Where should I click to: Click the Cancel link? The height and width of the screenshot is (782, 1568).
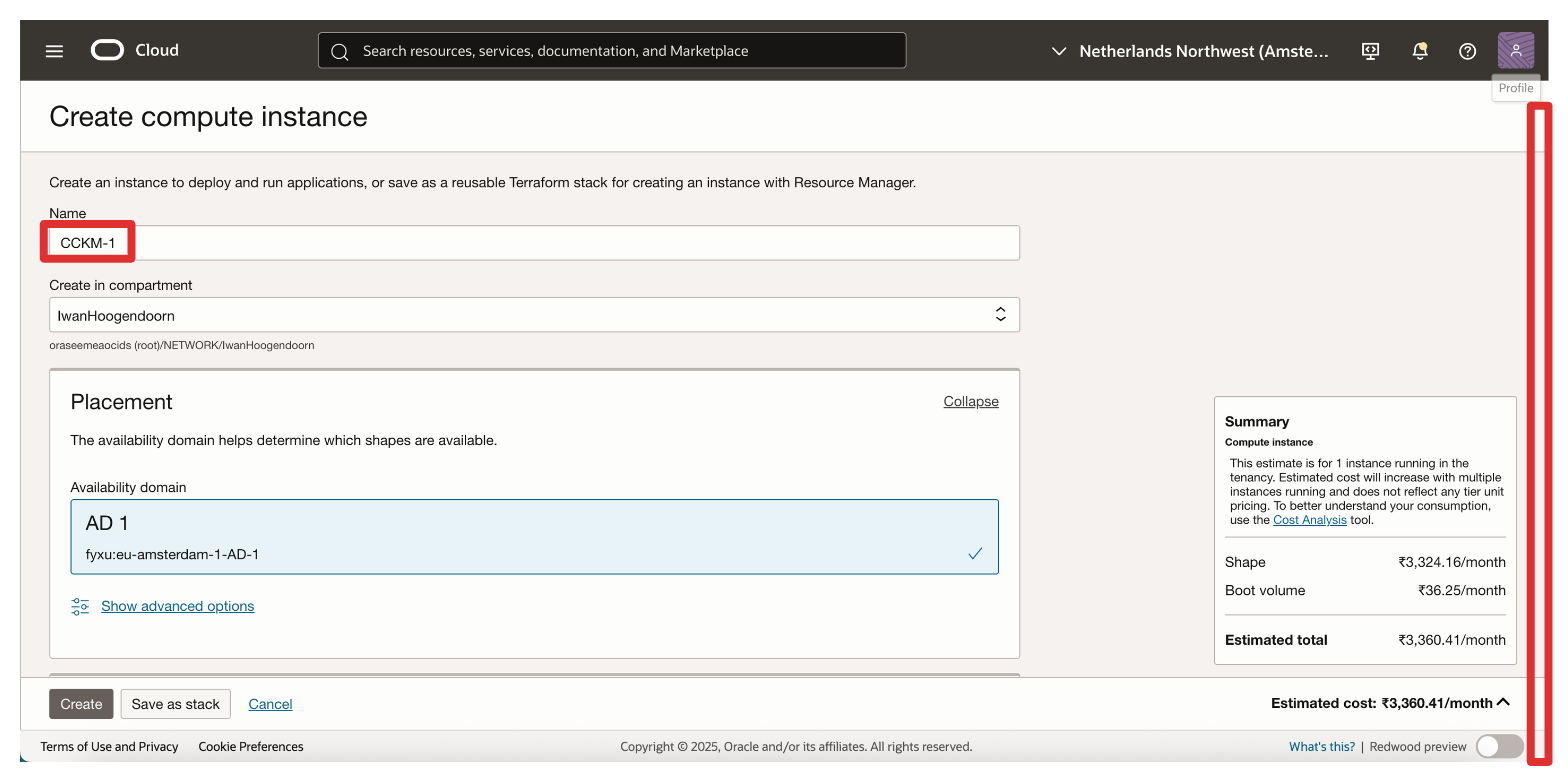[x=270, y=704]
